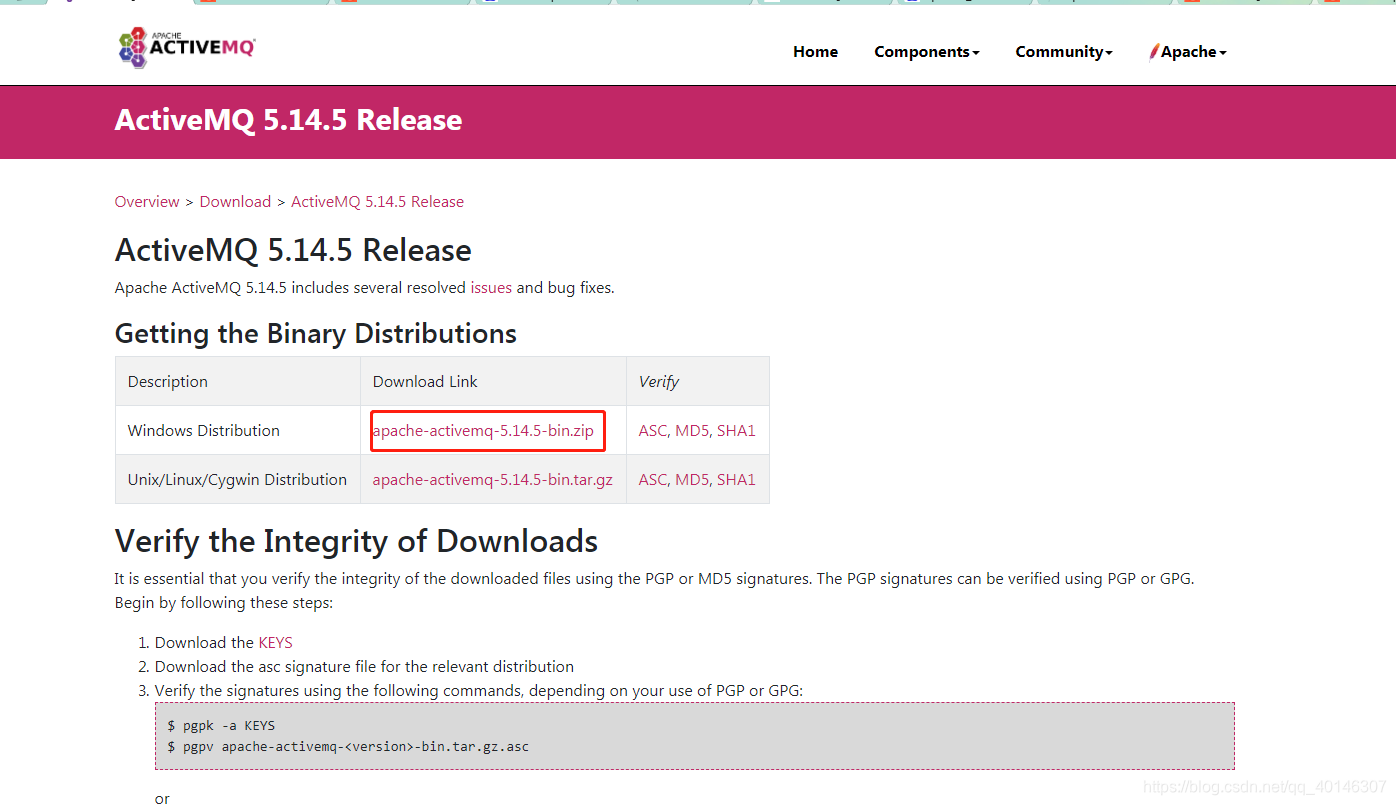This screenshot has width=1396, height=805.
Task: Click the Getting the Binary Distributions heading
Action: pos(316,333)
